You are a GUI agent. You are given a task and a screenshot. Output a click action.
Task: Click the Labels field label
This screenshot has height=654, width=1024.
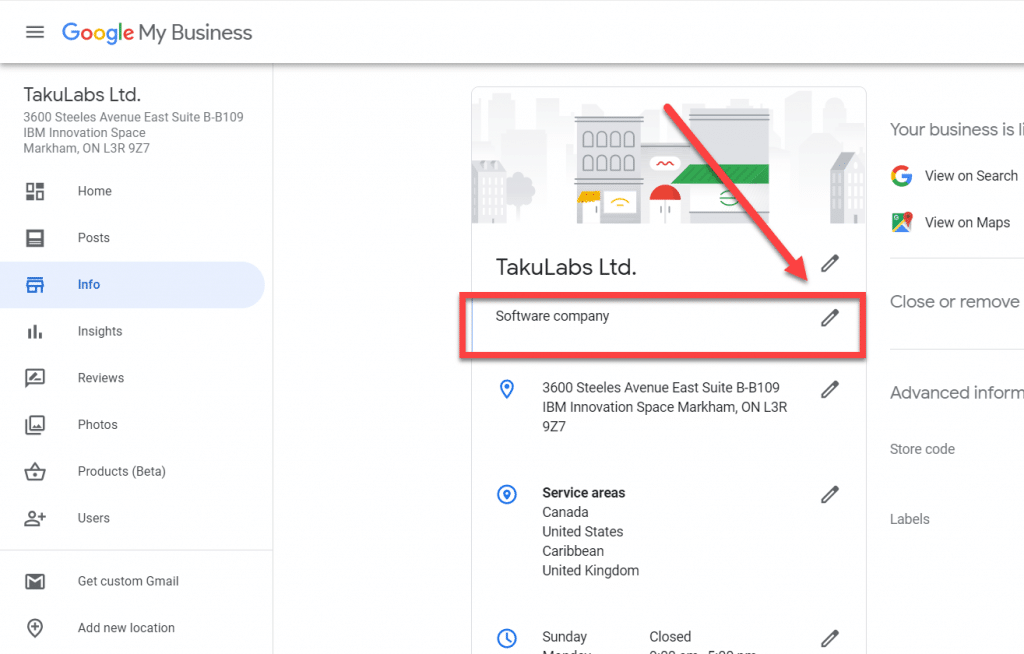tap(910, 519)
